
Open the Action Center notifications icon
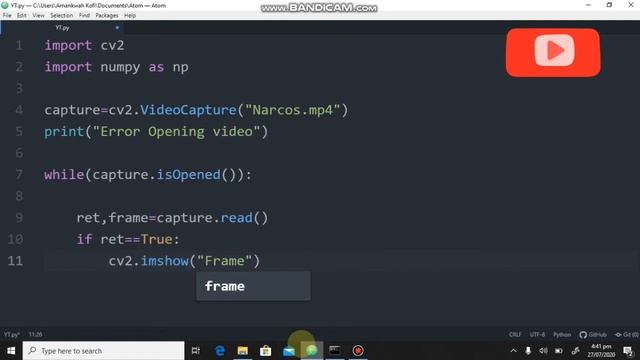(x=628, y=351)
